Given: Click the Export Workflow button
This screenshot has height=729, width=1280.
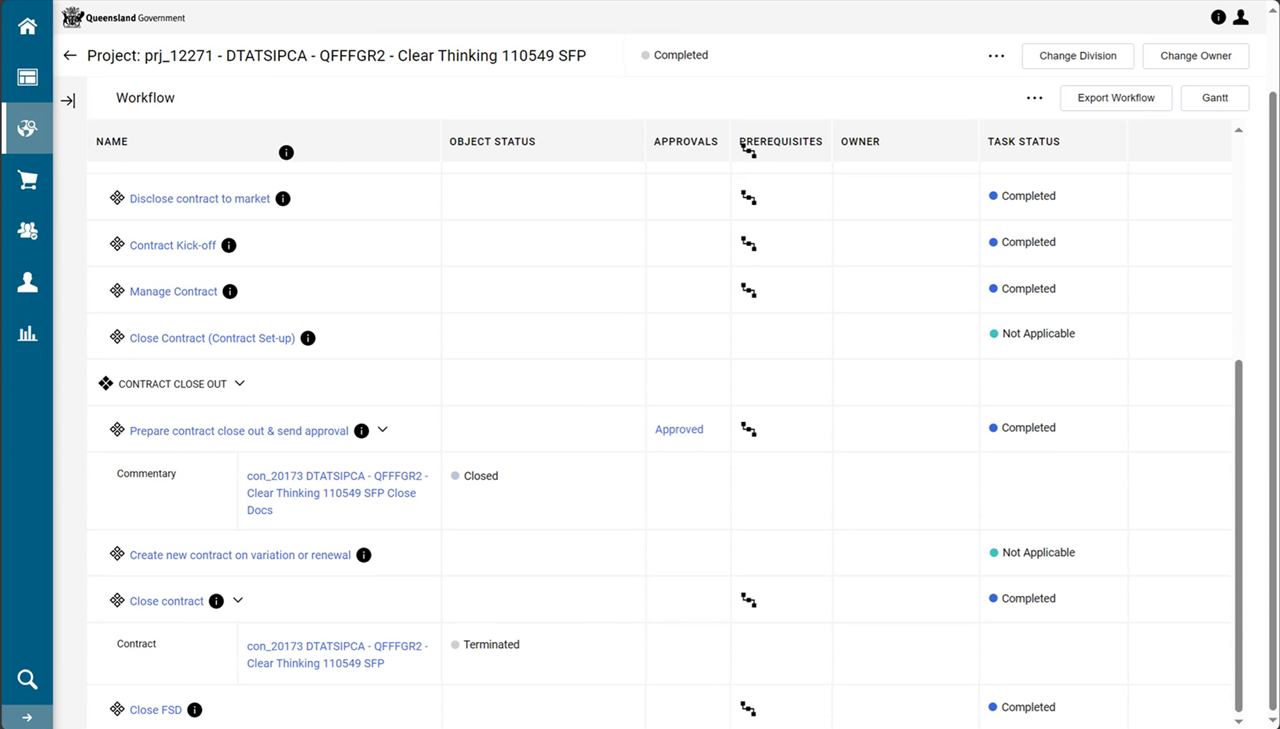Looking at the screenshot, I should click(1116, 98).
